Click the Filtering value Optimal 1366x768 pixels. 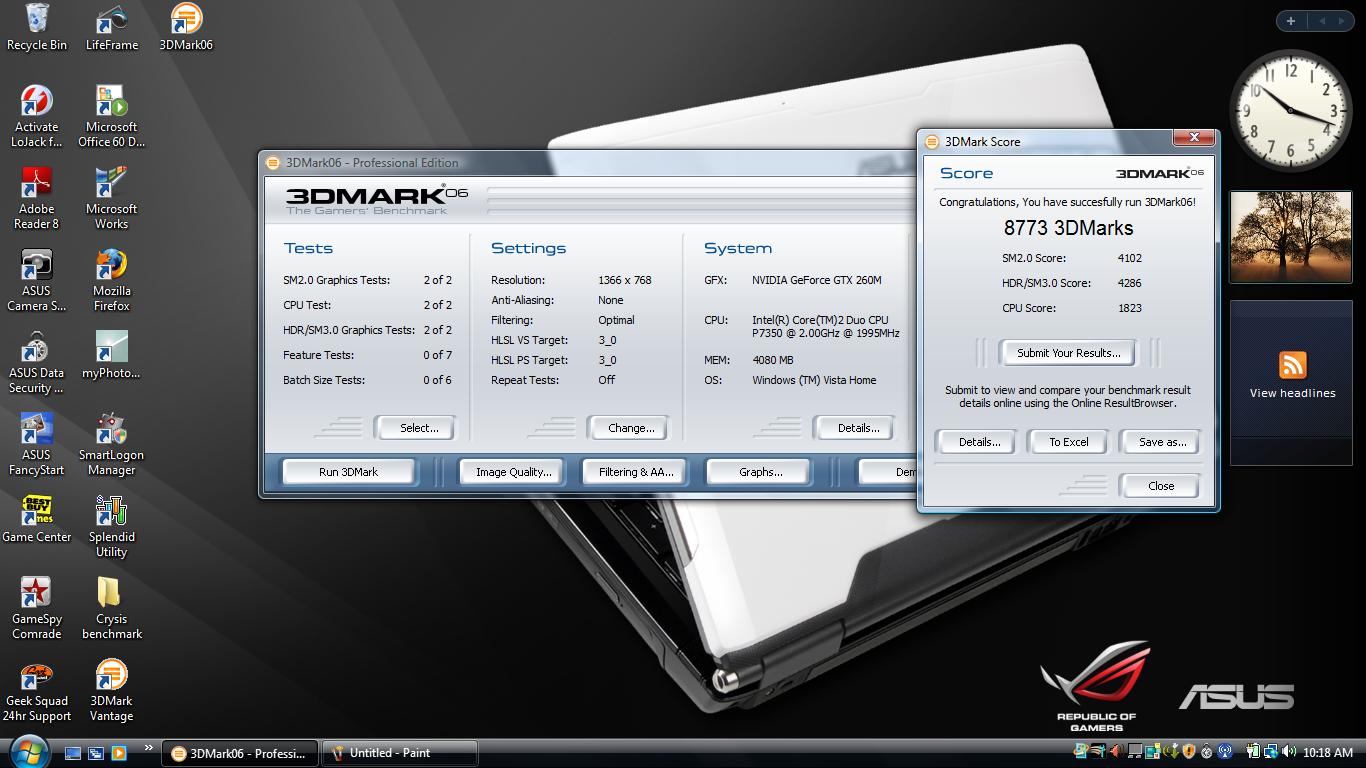tap(616, 320)
